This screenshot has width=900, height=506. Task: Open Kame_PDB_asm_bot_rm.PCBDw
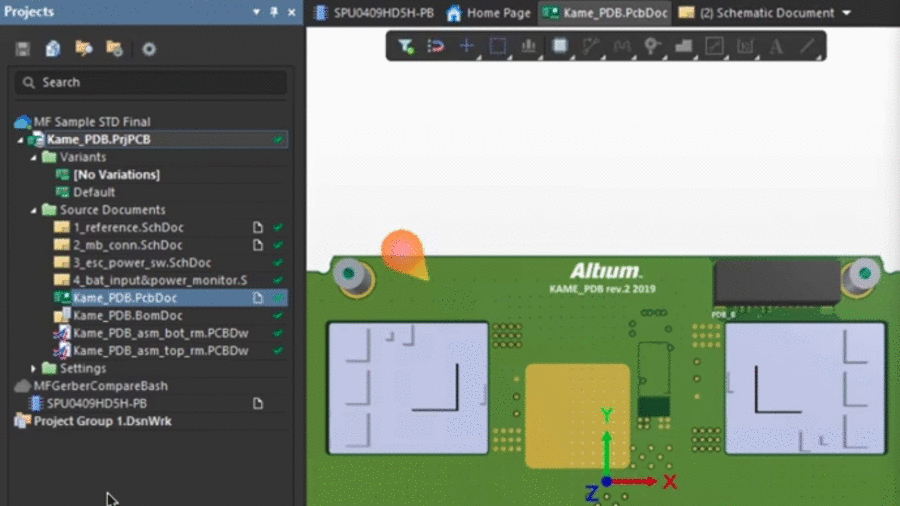[x=160, y=333]
